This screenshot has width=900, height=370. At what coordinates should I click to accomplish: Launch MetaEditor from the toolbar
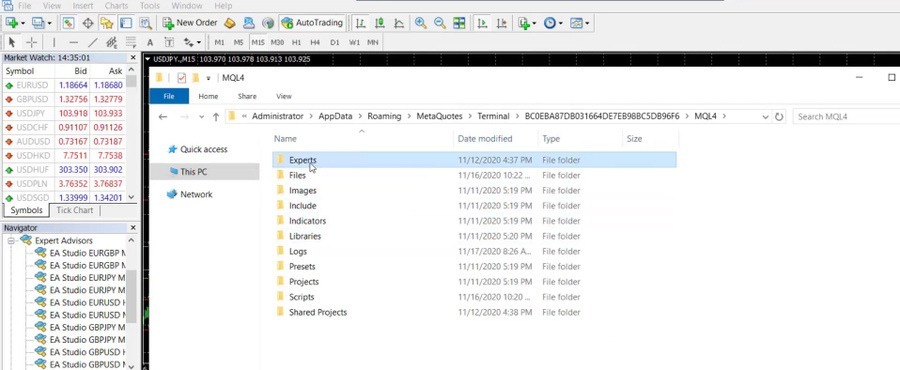point(230,23)
